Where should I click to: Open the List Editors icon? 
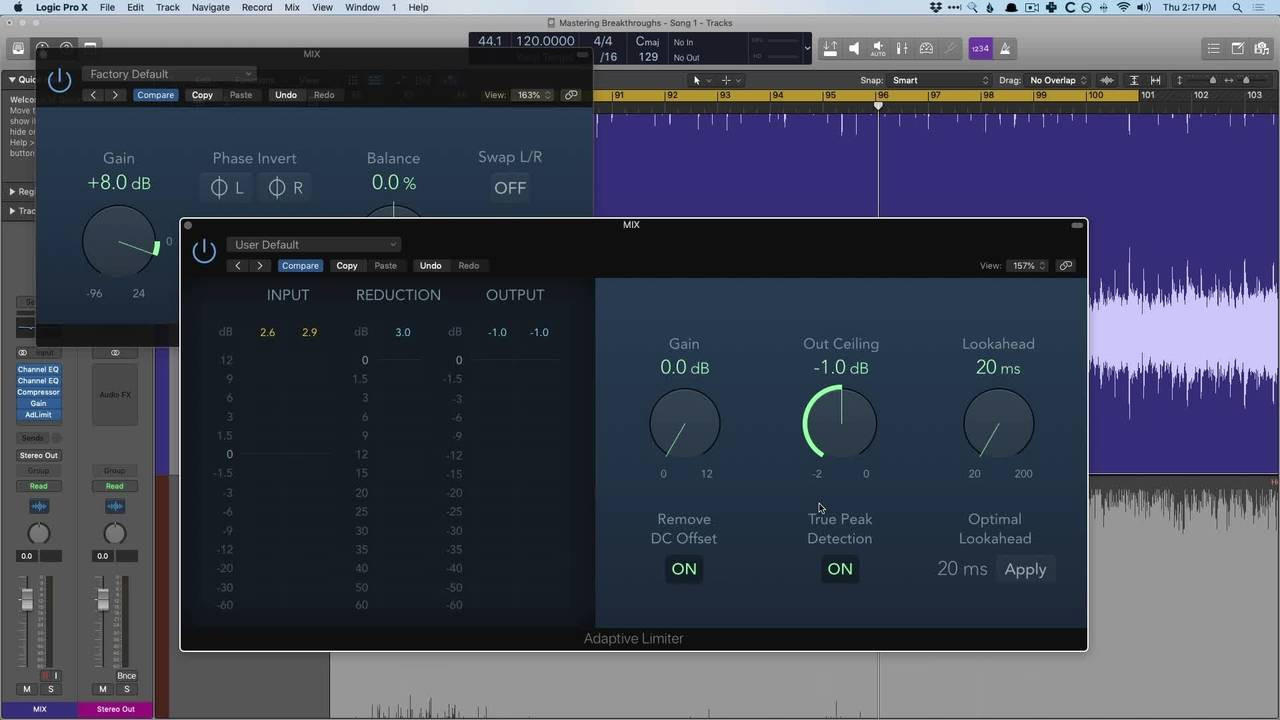[x=1213, y=48]
